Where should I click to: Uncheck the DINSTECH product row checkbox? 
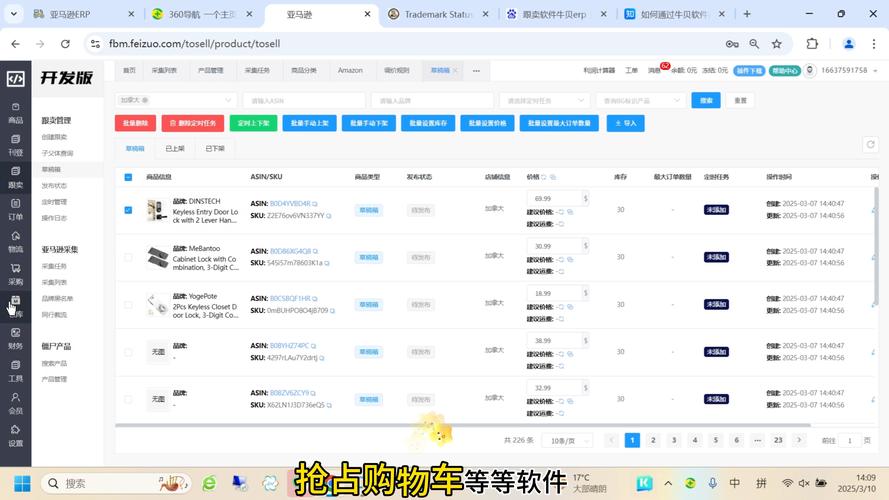coord(128,210)
